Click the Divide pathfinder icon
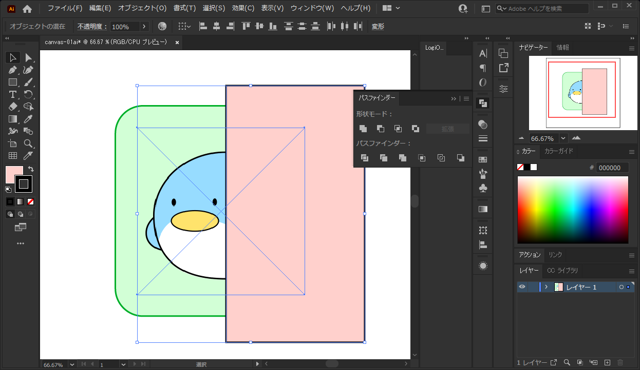 pyautogui.click(x=364, y=158)
